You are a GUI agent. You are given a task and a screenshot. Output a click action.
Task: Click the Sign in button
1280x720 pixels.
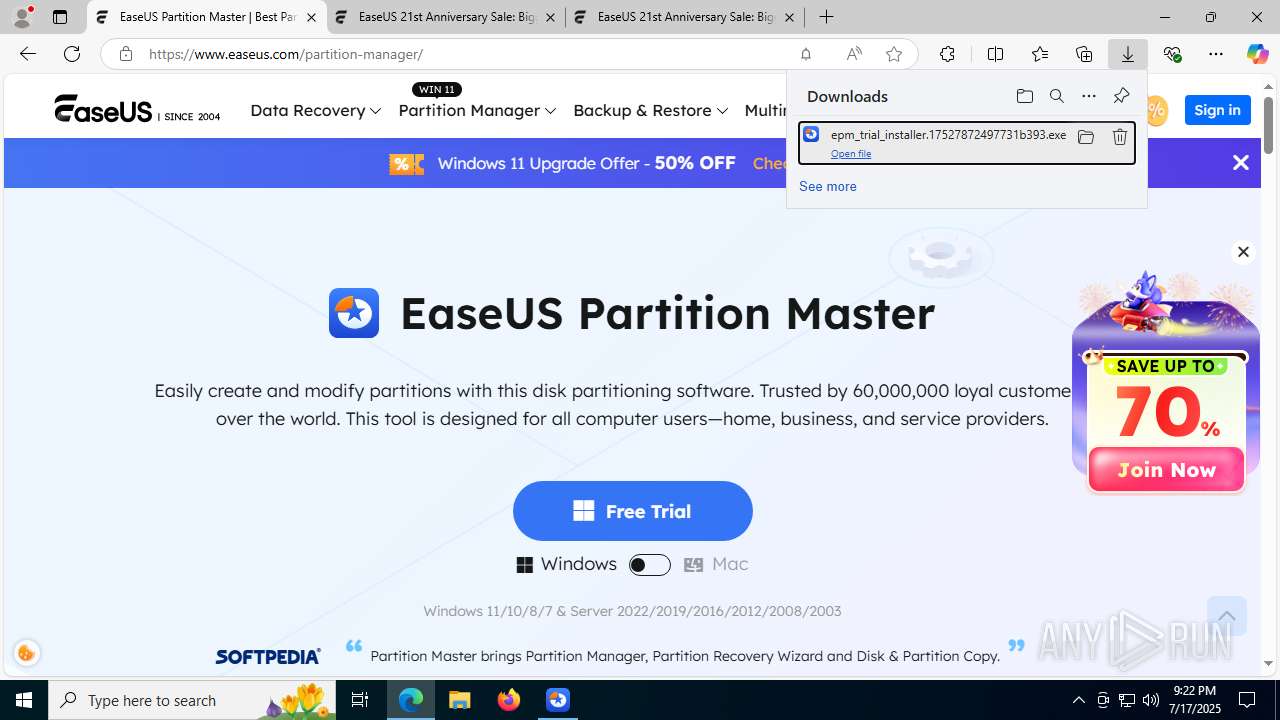coord(1217,110)
